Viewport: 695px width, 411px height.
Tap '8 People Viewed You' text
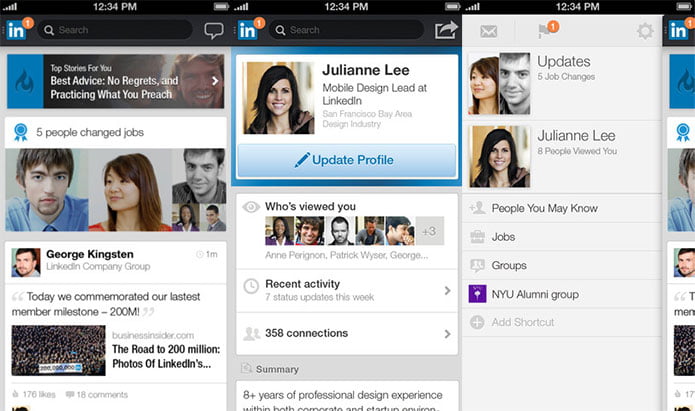point(577,151)
